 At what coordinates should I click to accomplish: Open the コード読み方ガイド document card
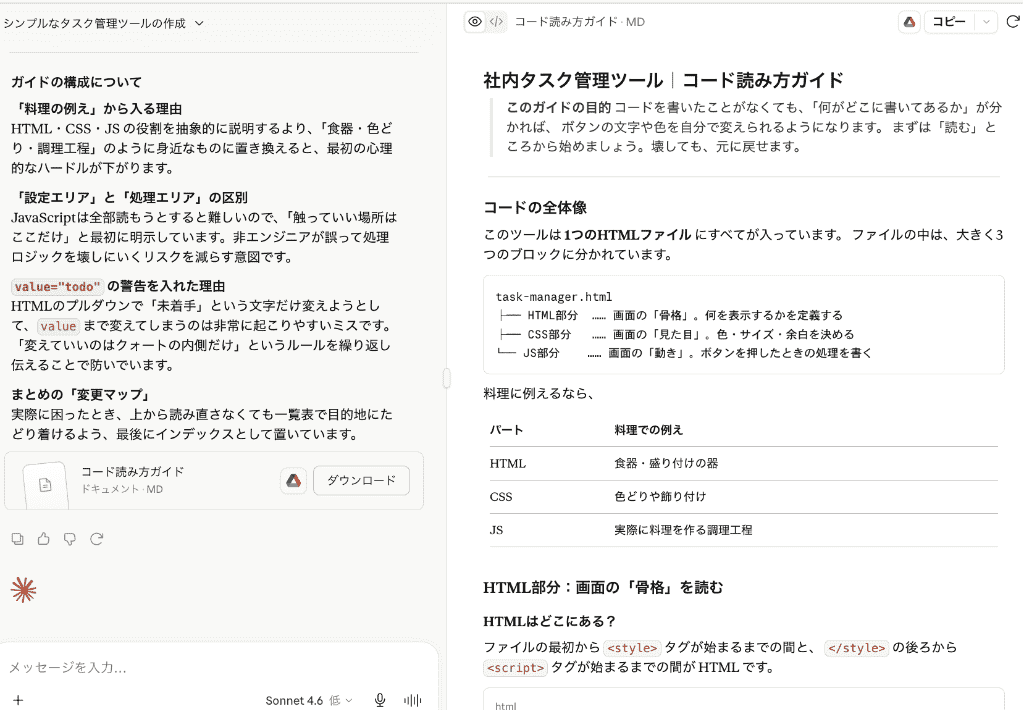214,480
